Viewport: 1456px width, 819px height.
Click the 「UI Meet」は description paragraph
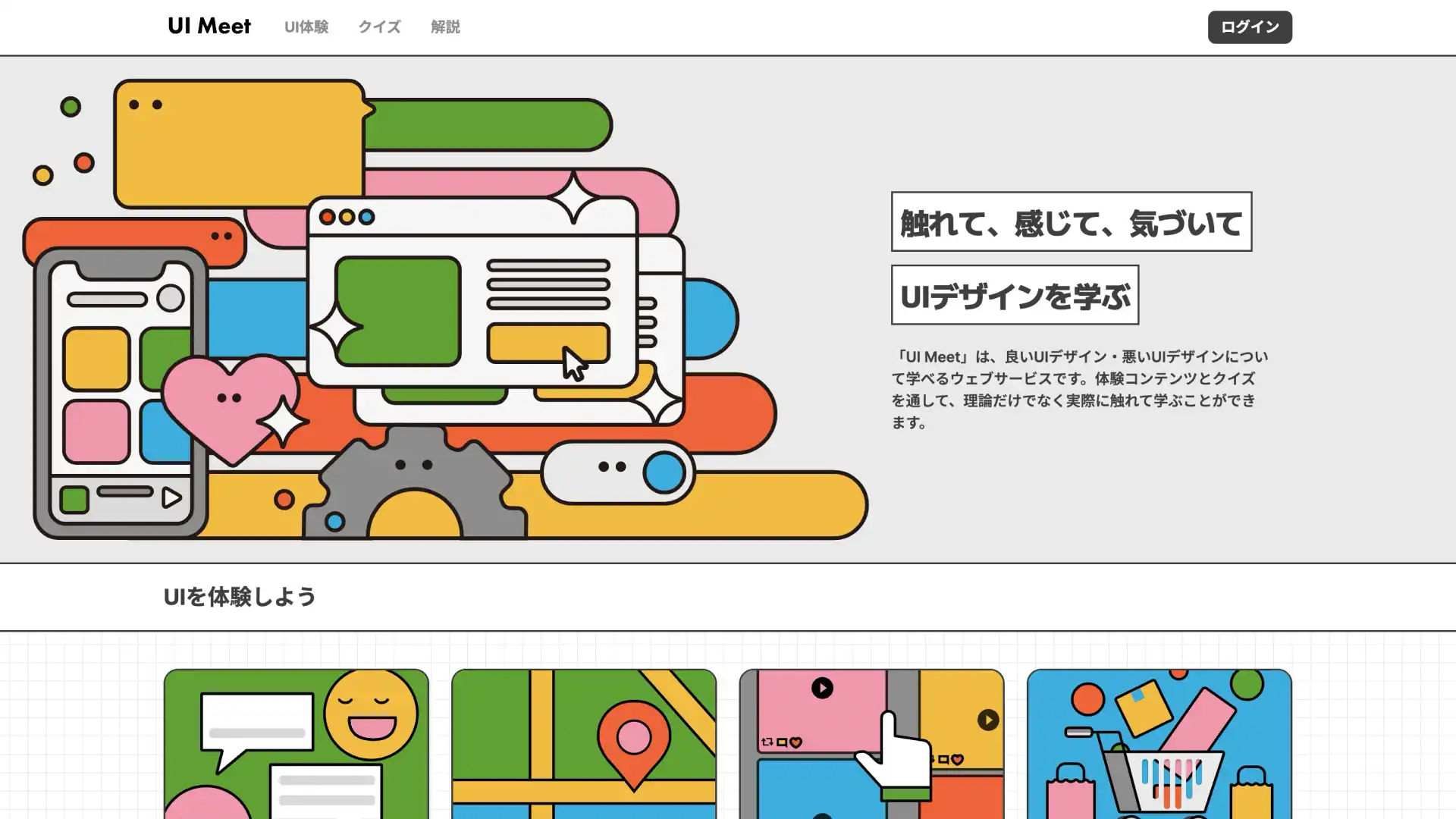coord(1080,389)
